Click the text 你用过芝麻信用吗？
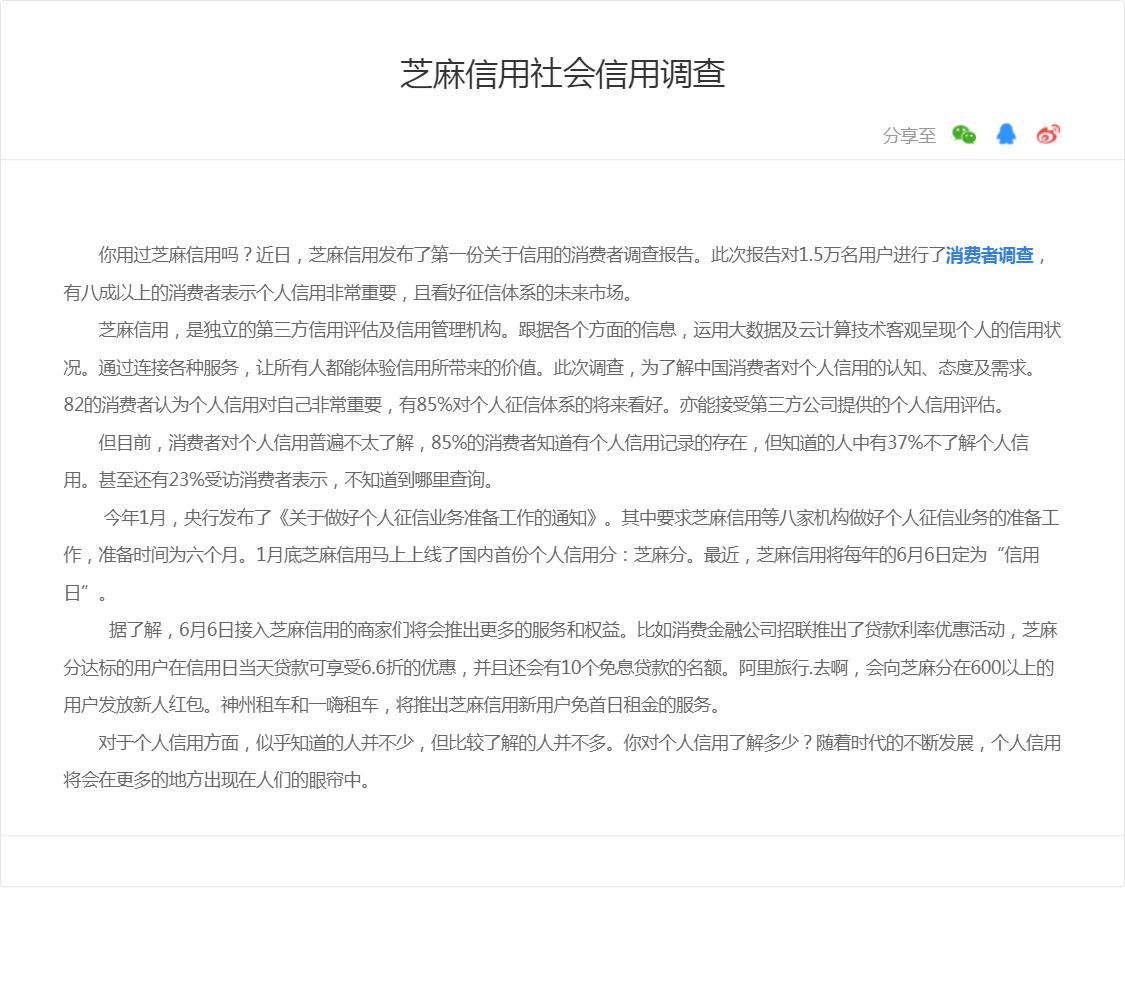This screenshot has height=1000, width=1125. pos(176,255)
